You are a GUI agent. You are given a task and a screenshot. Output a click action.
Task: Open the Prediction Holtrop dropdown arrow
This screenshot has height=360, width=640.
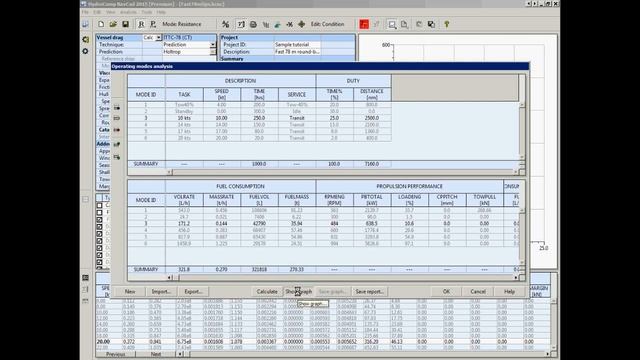coord(213,52)
